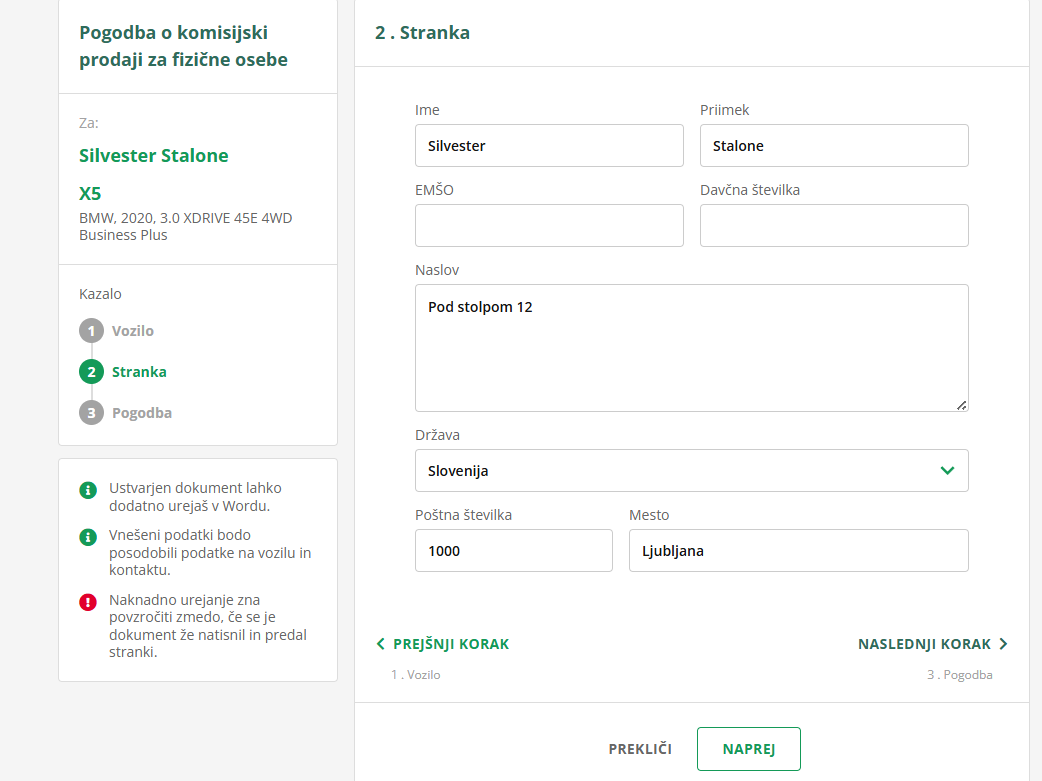Click left chevron of Prejšnji korak
The width and height of the screenshot is (1042, 781).
(380, 644)
